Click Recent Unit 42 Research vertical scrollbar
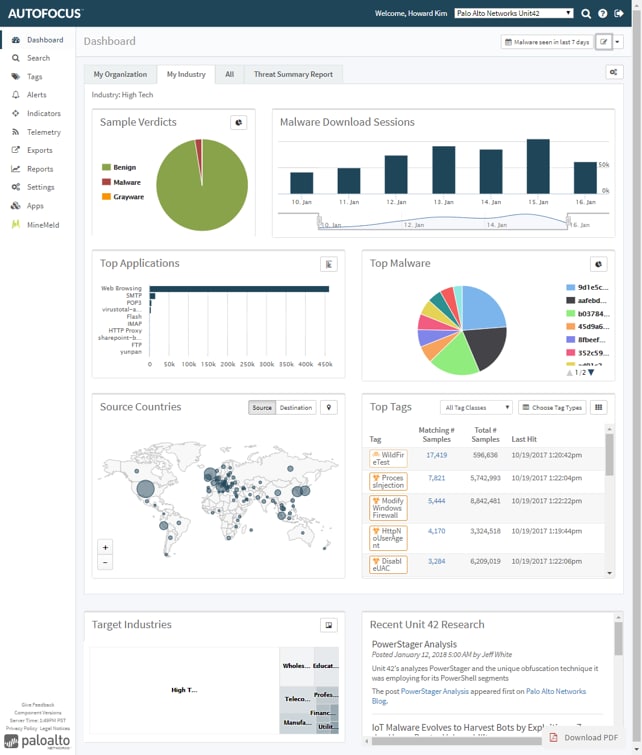The image size is (642, 755). pos(618,638)
